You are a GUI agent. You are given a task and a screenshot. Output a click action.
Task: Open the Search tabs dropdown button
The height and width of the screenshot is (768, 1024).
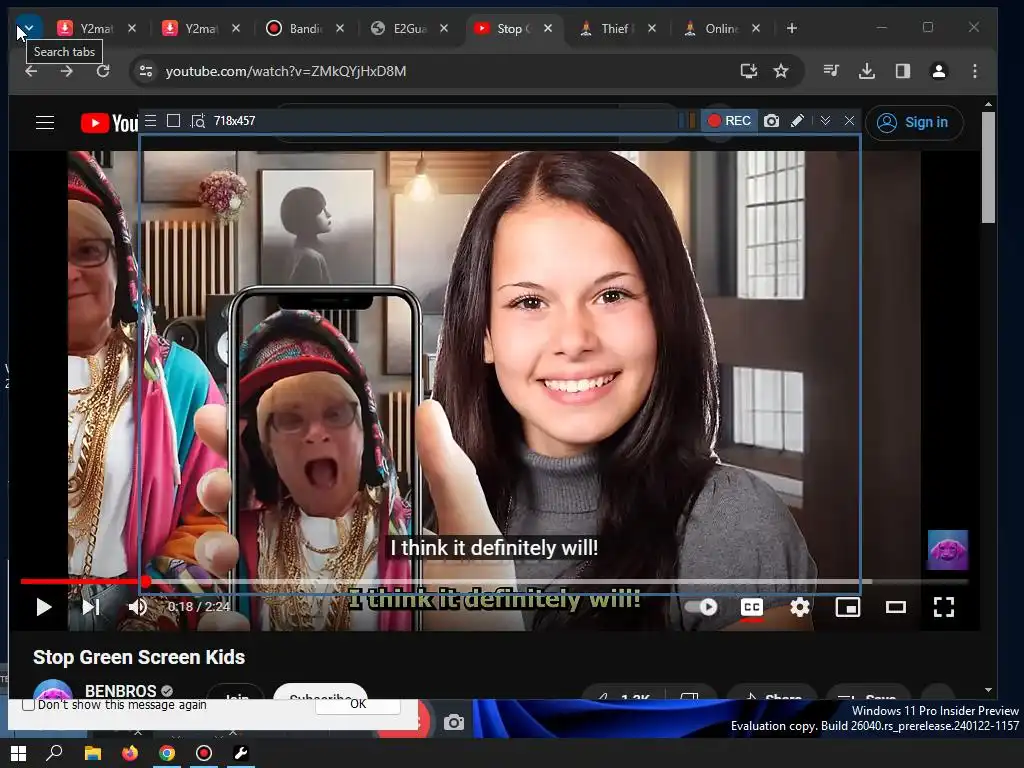click(x=29, y=28)
